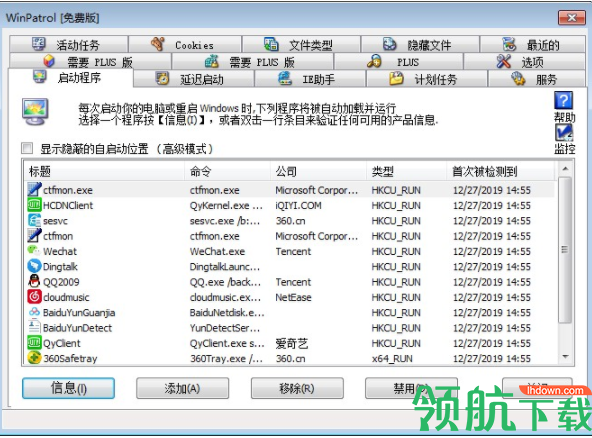
Task: Open the 活动任务 tab
Action: (69, 45)
